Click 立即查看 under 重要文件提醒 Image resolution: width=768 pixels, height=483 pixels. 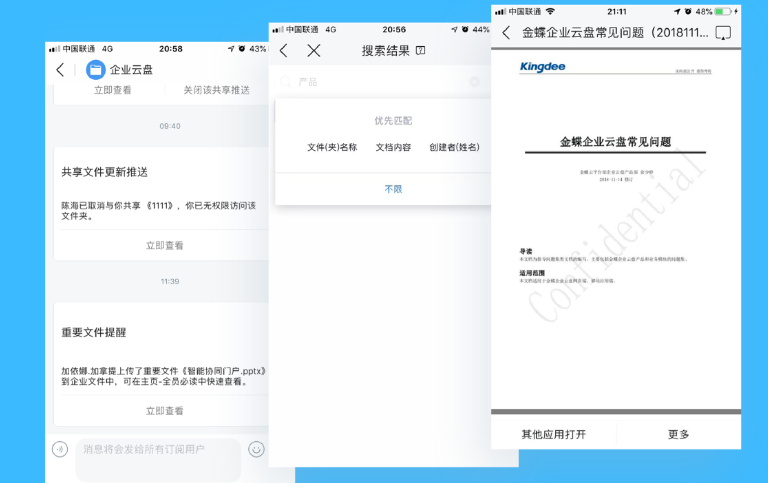click(165, 411)
